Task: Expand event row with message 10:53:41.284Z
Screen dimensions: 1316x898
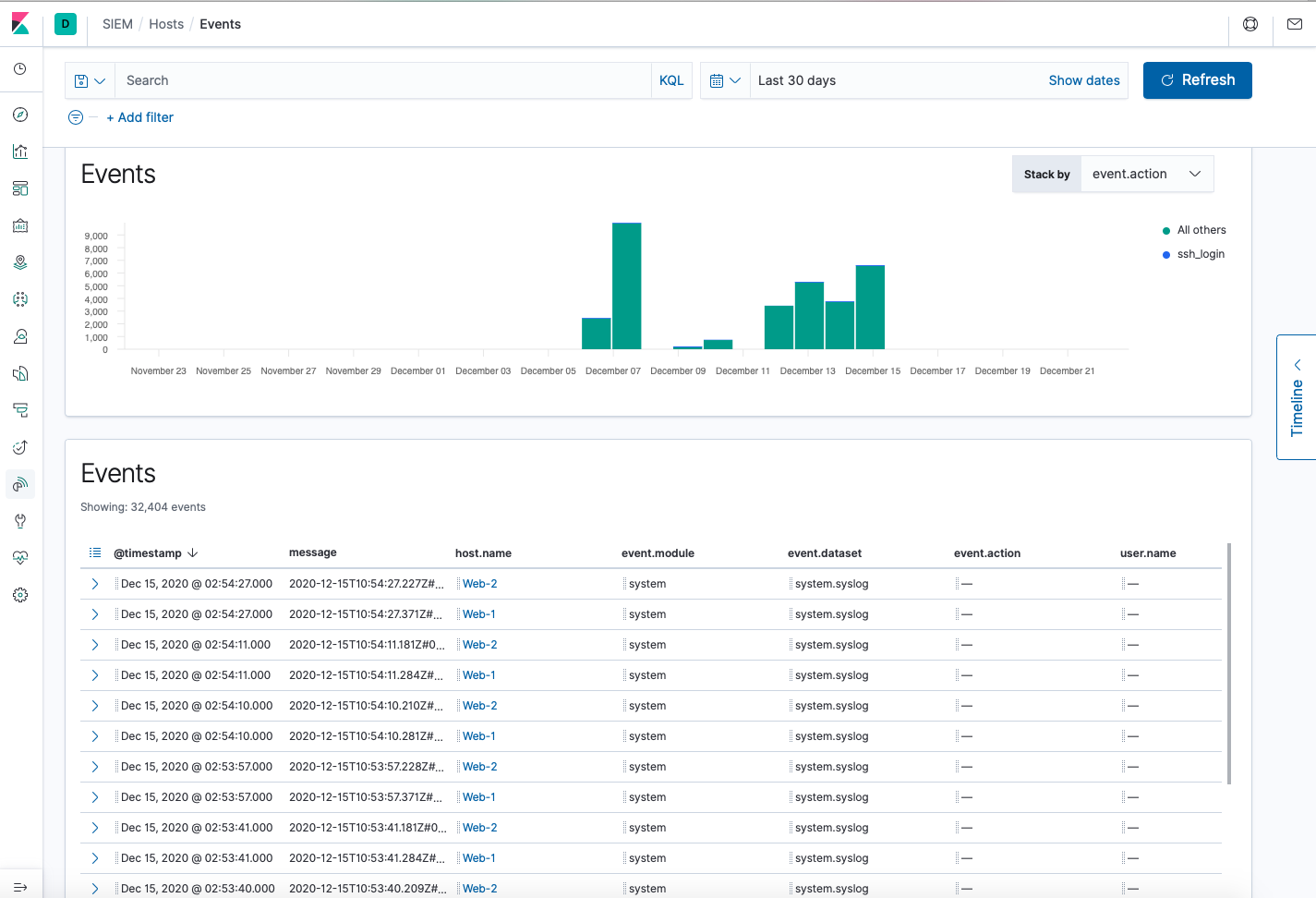Action: coord(94,858)
